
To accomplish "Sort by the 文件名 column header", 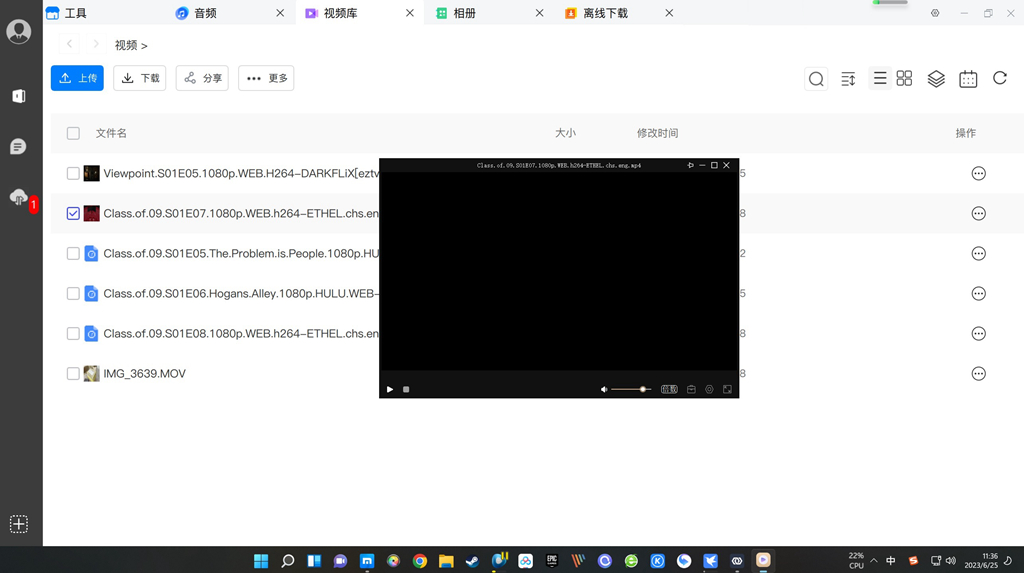I will 111,133.
